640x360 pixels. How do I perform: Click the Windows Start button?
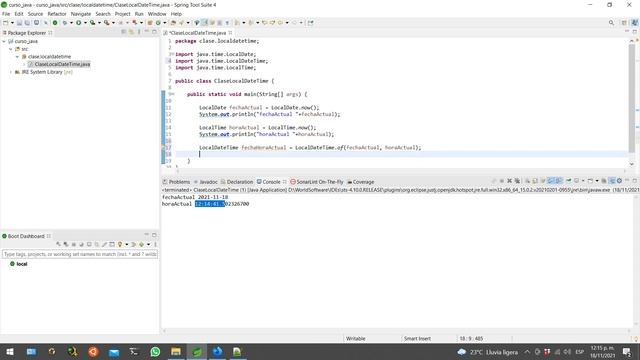click(x=10, y=352)
